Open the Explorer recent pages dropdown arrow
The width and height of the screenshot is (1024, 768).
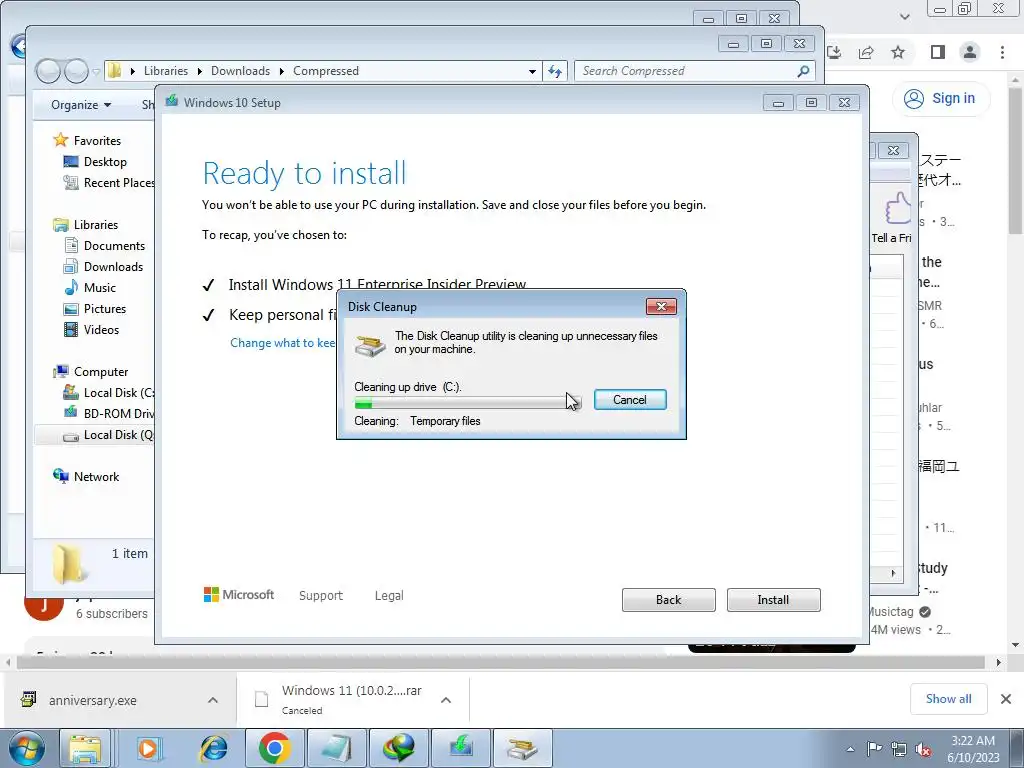pyautogui.click(x=96, y=71)
